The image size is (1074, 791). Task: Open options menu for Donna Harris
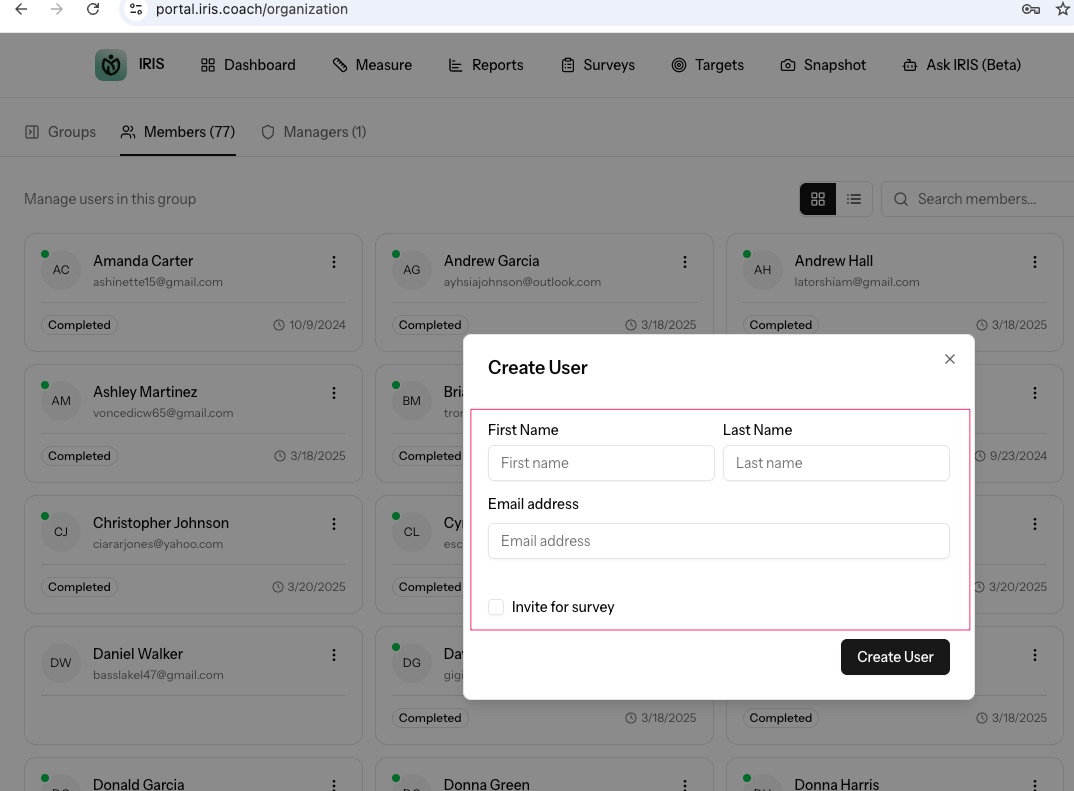1035,785
